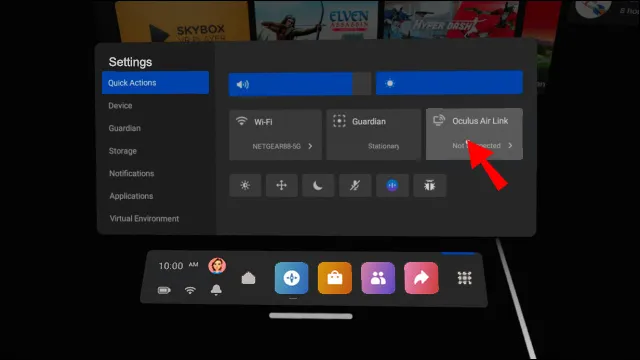Click the notifications bell in dock

[x=216, y=290]
